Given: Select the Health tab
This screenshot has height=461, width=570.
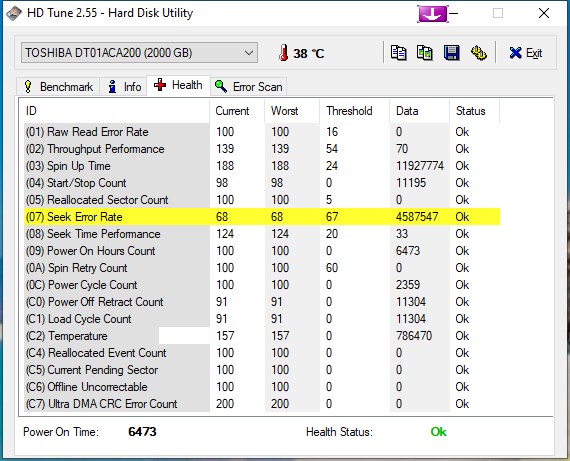Looking at the screenshot, I should tap(178, 85).
